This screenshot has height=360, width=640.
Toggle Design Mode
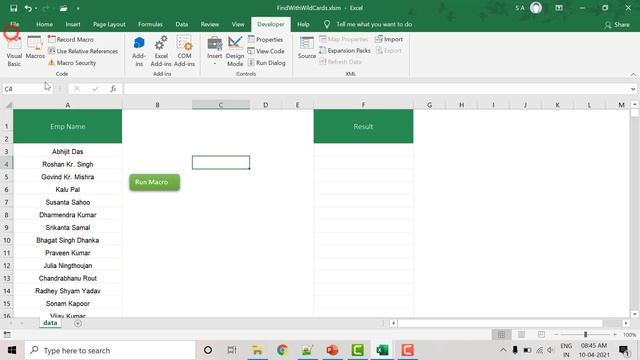pyautogui.click(x=235, y=51)
